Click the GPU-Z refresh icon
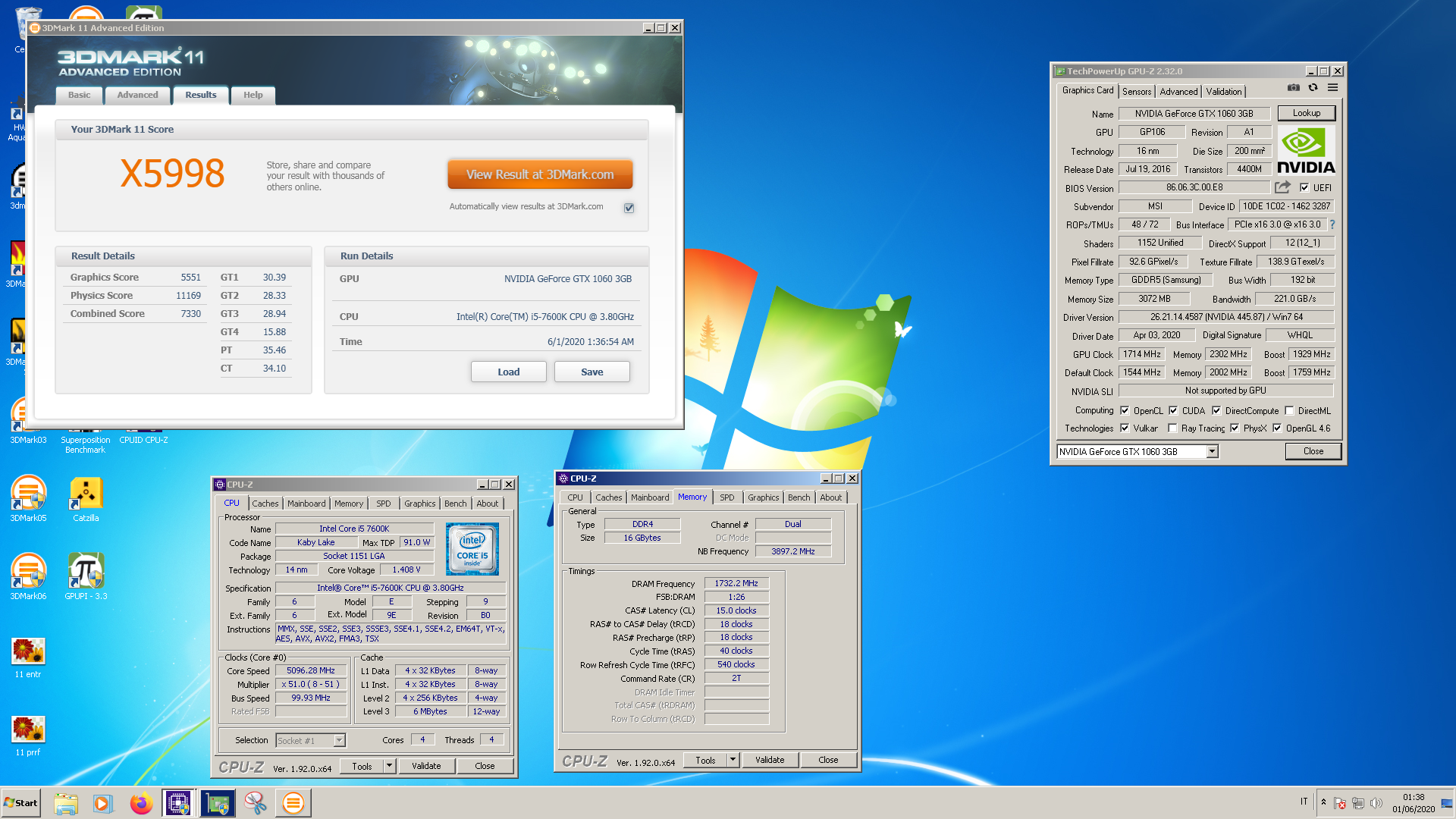Viewport: 1456px width, 819px height. [1313, 88]
